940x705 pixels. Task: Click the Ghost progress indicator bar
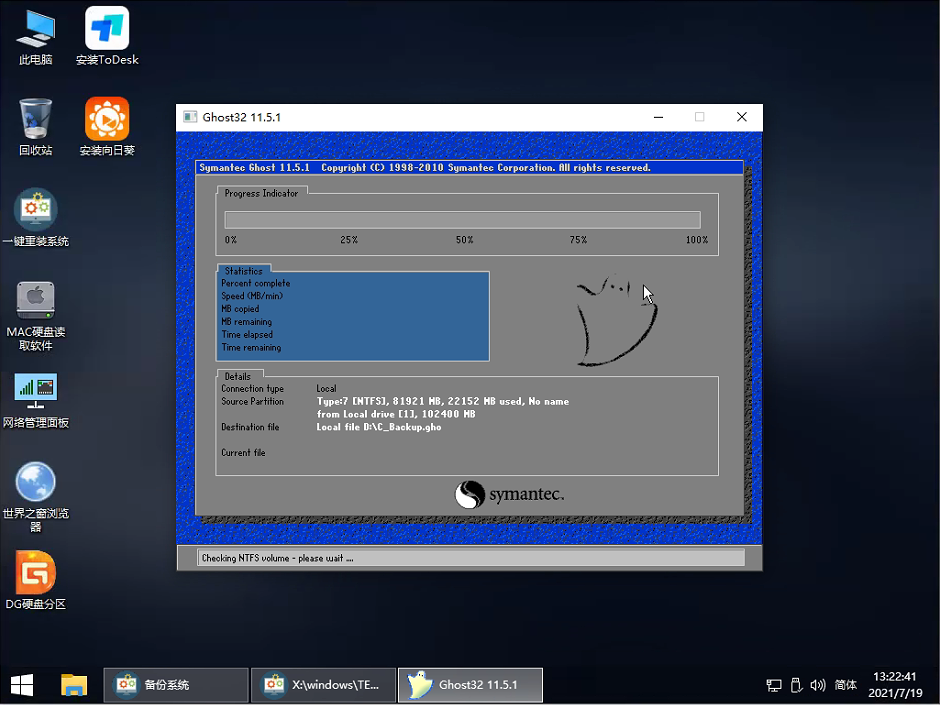pyautogui.click(x=464, y=218)
